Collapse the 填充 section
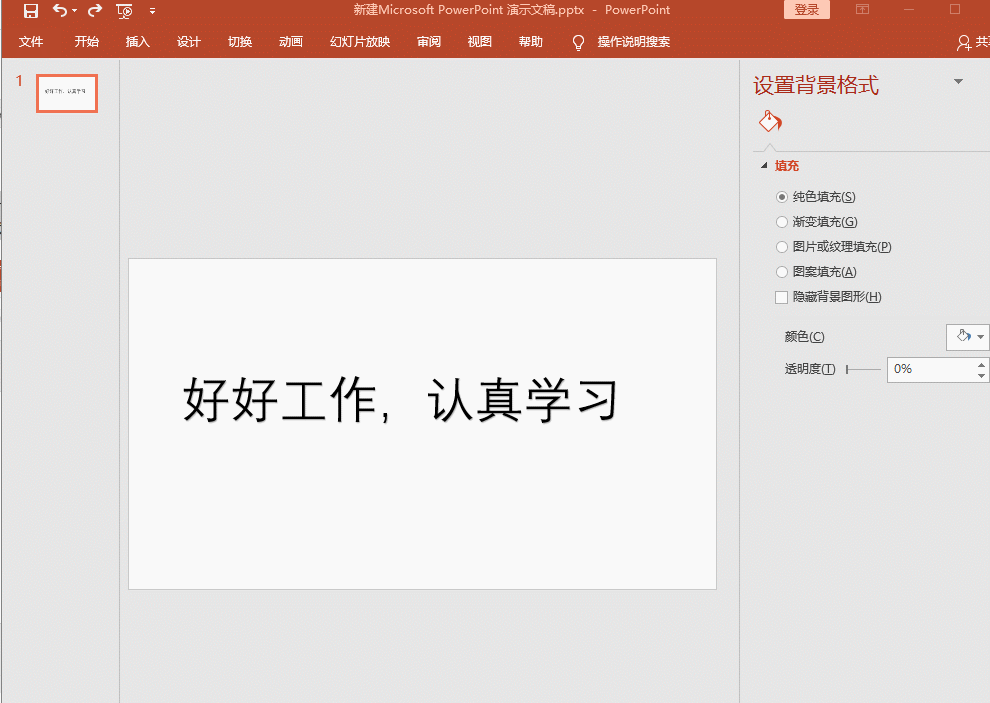 (x=764, y=165)
